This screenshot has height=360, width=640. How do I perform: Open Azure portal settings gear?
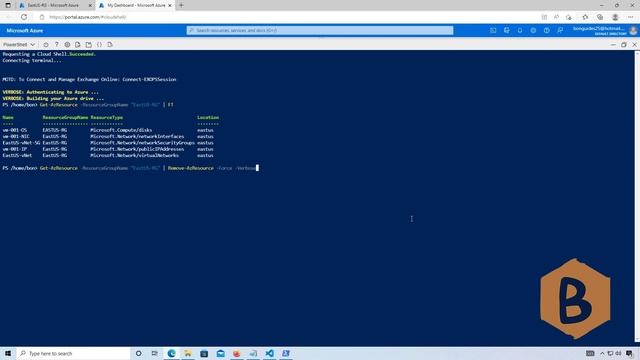[x=533, y=31]
